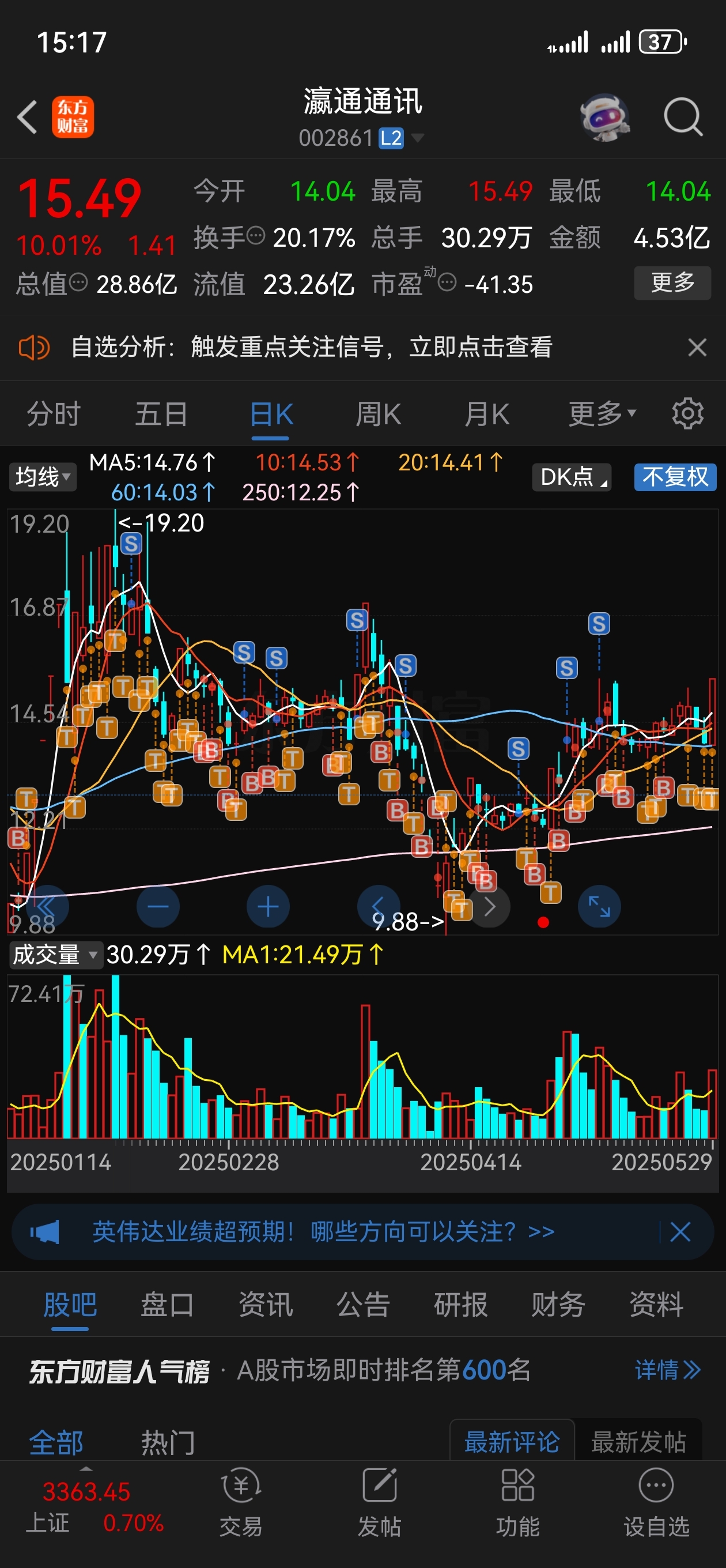This screenshot has height=1568, width=726.
Task: Tap the 设自选 ellipsis icon
Action: coord(656,1485)
